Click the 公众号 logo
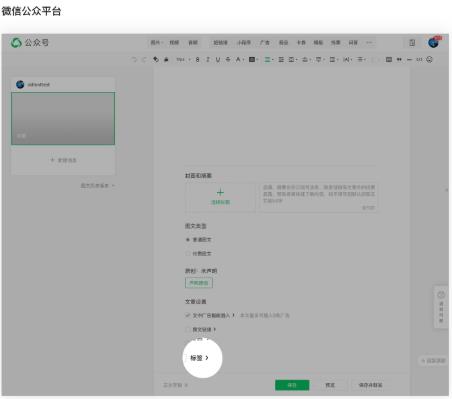452x399 pixels. click(30, 43)
